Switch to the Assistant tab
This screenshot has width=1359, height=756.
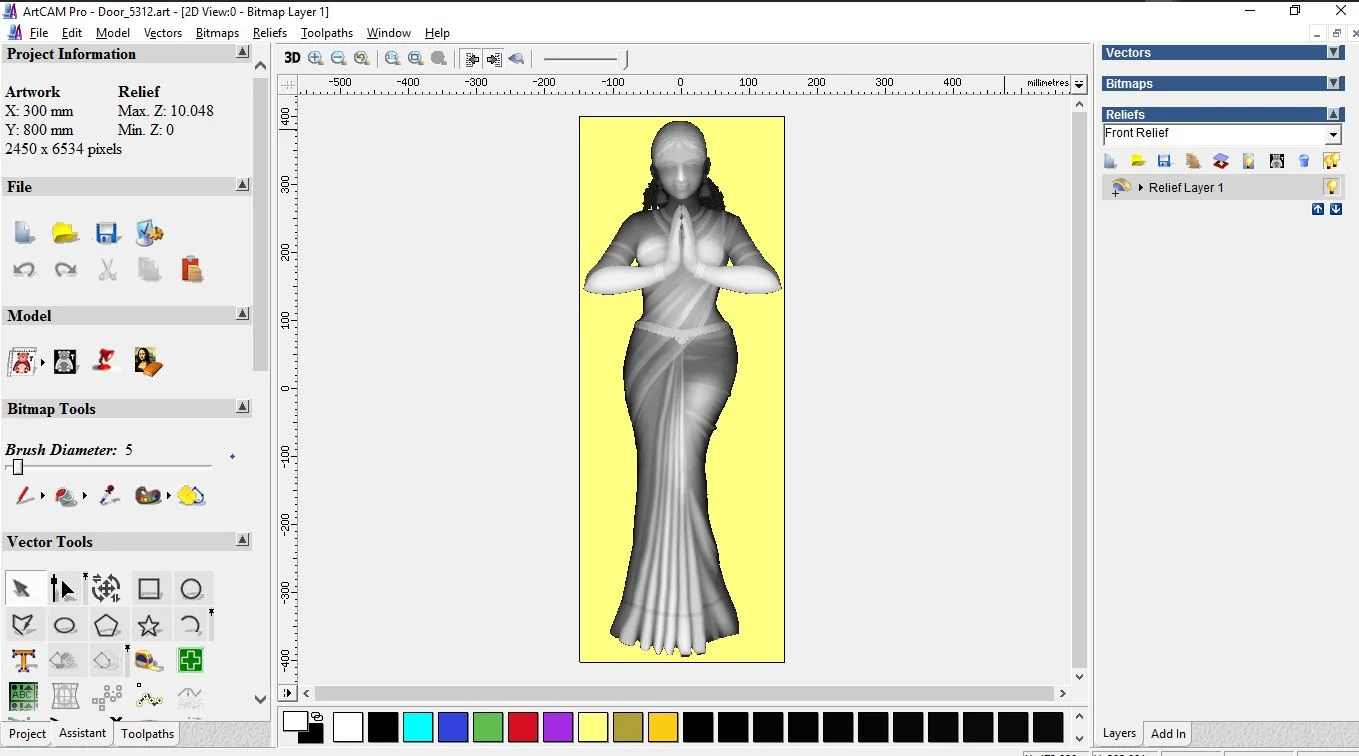(x=83, y=733)
